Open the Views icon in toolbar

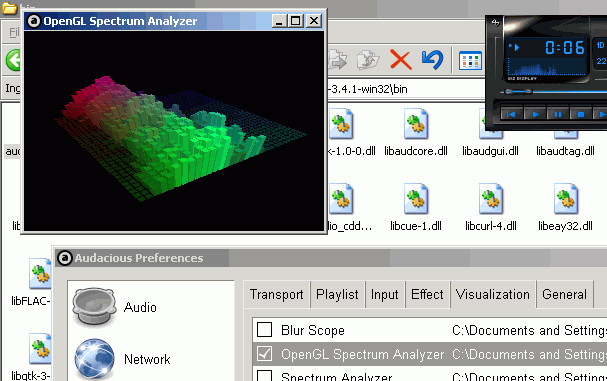pyautogui.click(x=470, y=61)
